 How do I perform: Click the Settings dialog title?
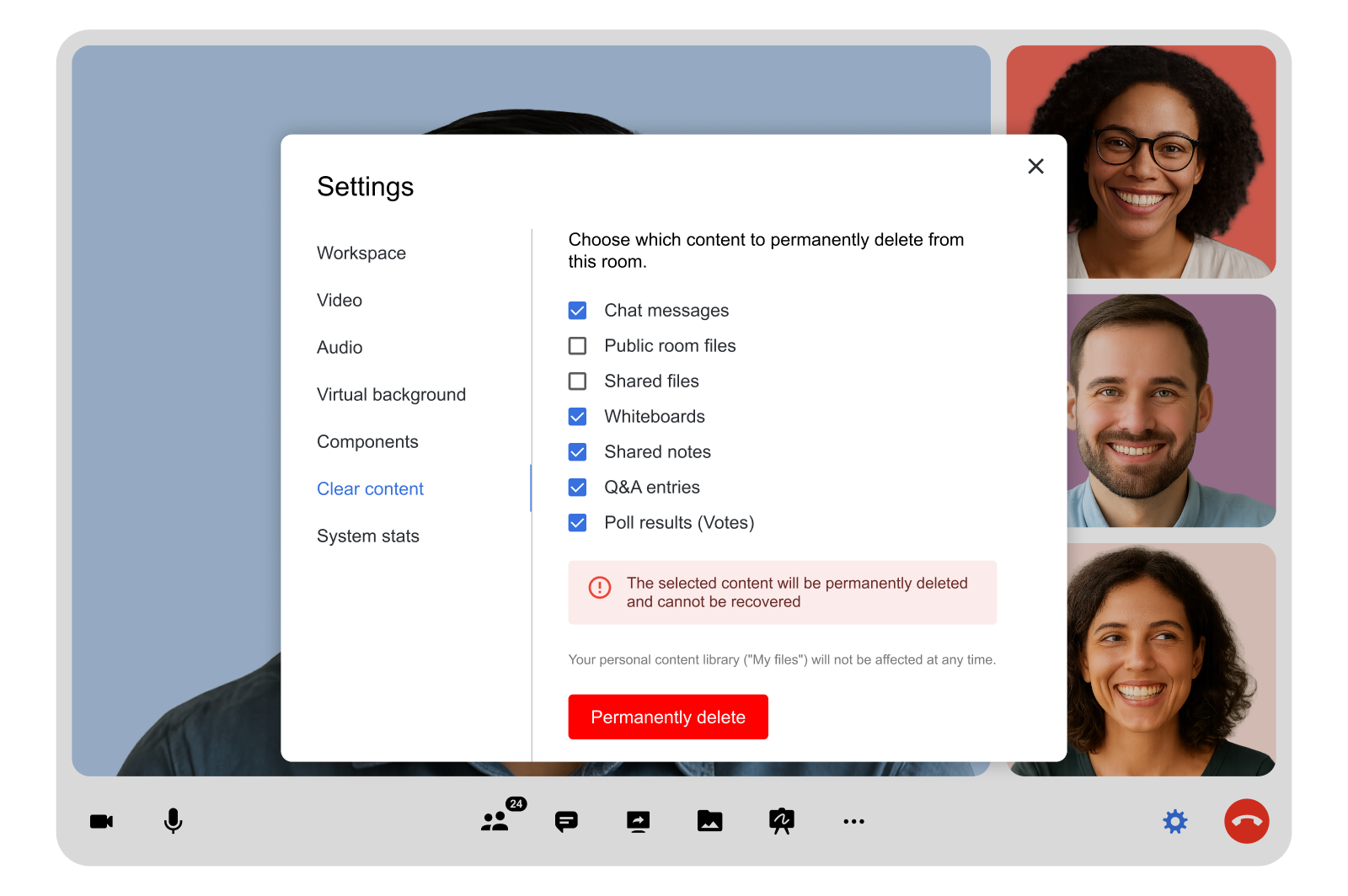(x=365, y=187)
